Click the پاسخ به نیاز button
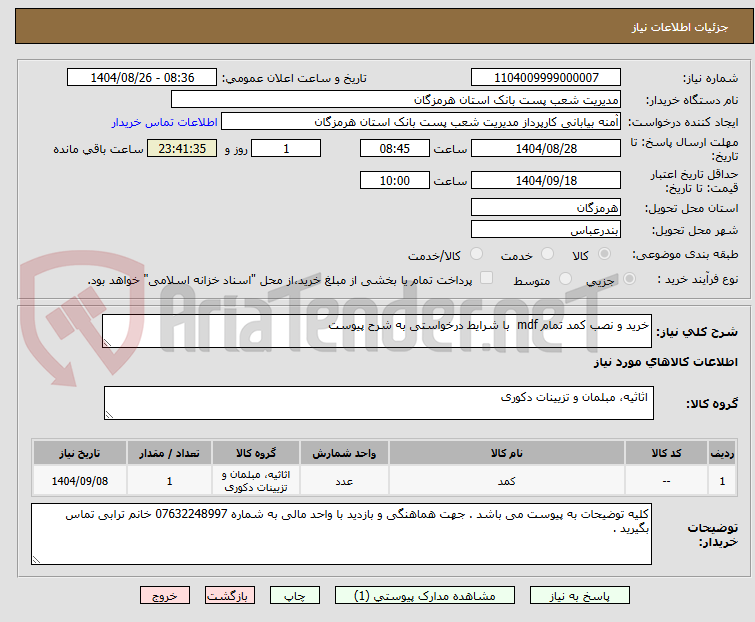Image resolution: width=755 pixels, height=622 pixels. point(579,596)
